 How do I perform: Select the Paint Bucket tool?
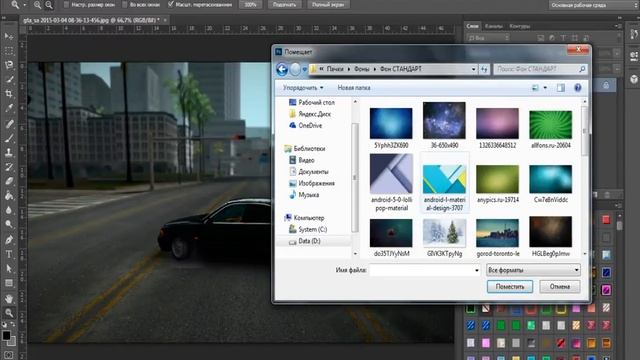click(x=9, y=196)
